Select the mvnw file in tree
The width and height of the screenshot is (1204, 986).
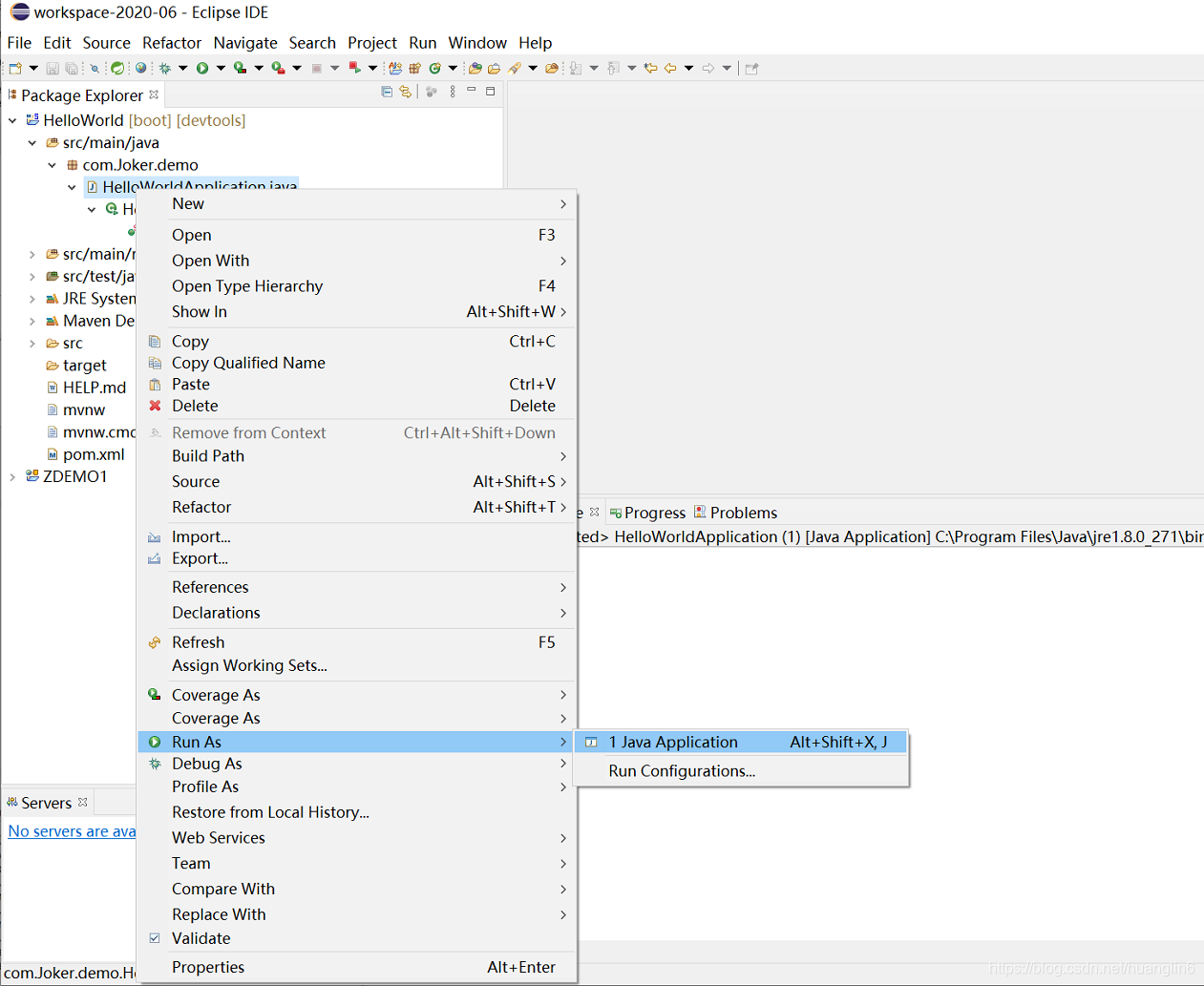pos(76,409)
